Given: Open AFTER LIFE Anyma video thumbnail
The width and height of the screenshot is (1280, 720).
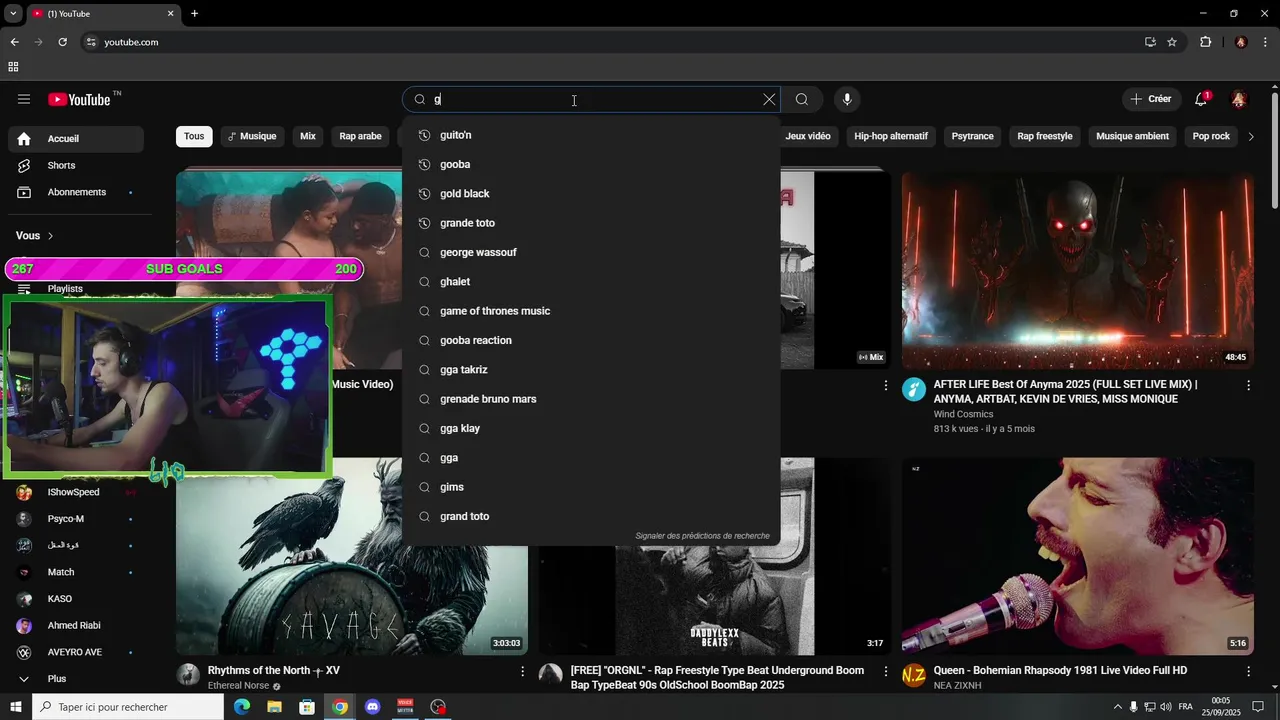Looking at the screenshot, I should (x=1078, y=270).
